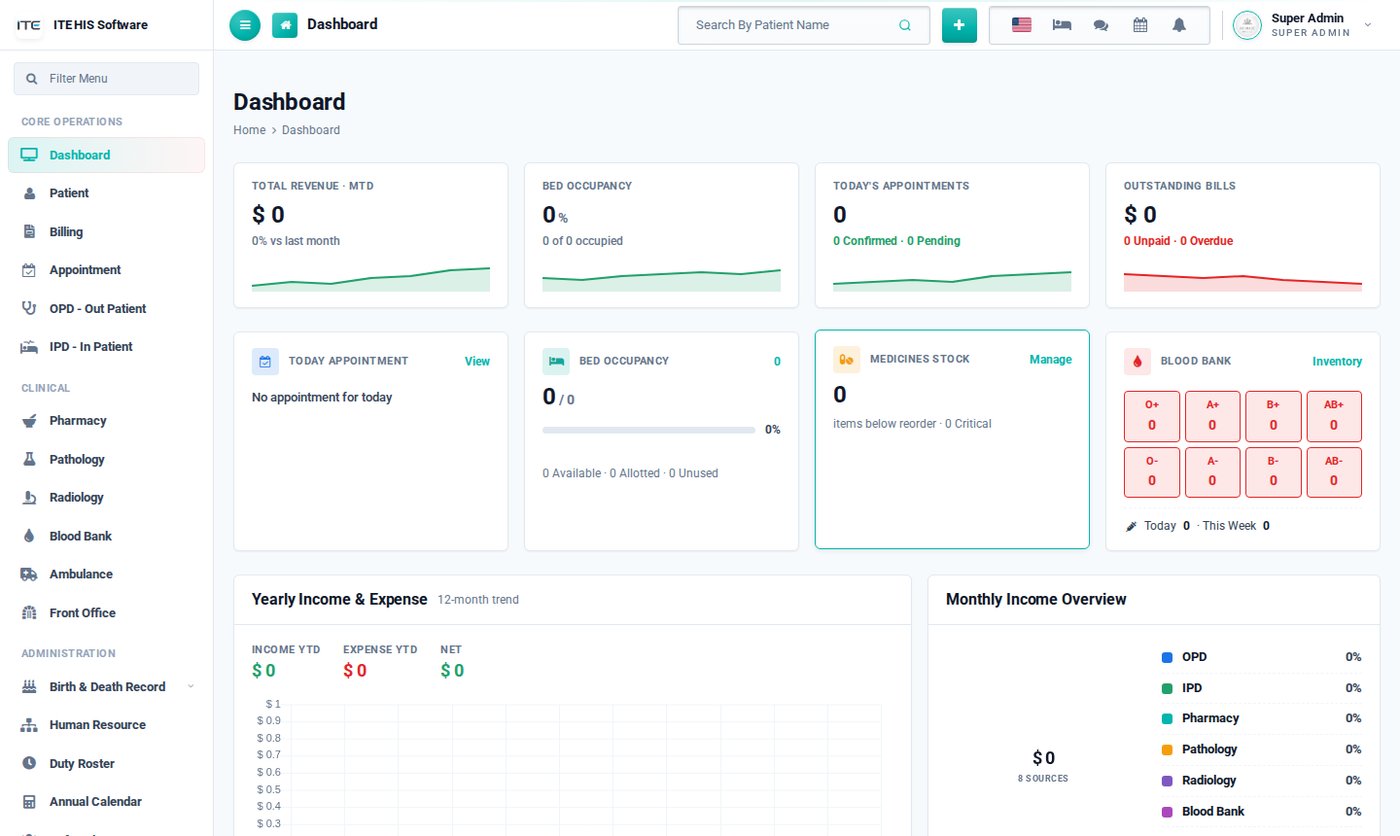Click the bed icon on Bed Occupancy card
Screen dimensions: 1400x836
[556, 361]
